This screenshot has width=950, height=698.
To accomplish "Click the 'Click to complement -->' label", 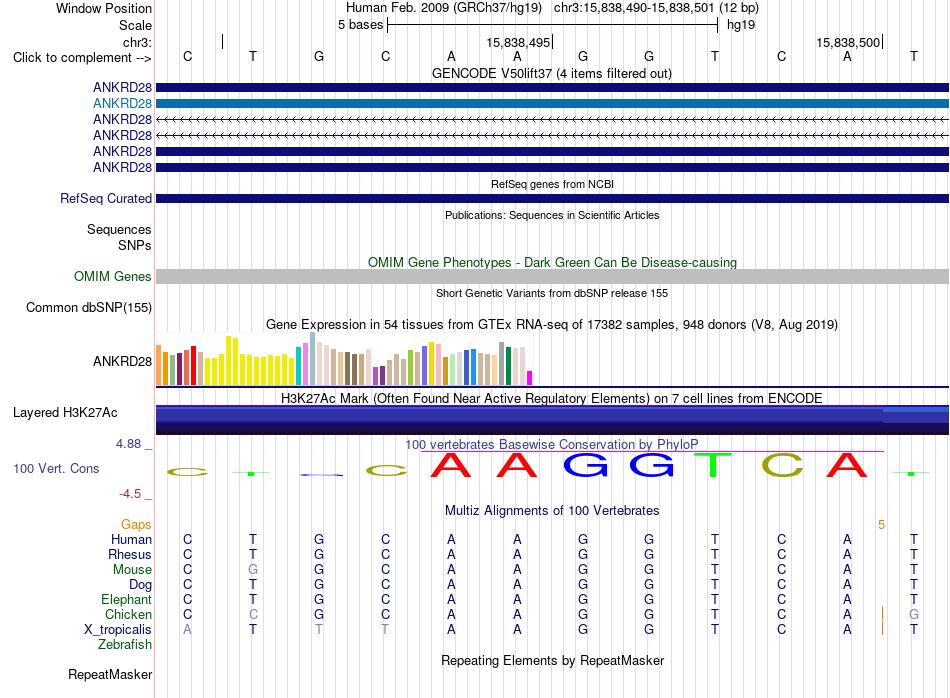I will point(82,58).
